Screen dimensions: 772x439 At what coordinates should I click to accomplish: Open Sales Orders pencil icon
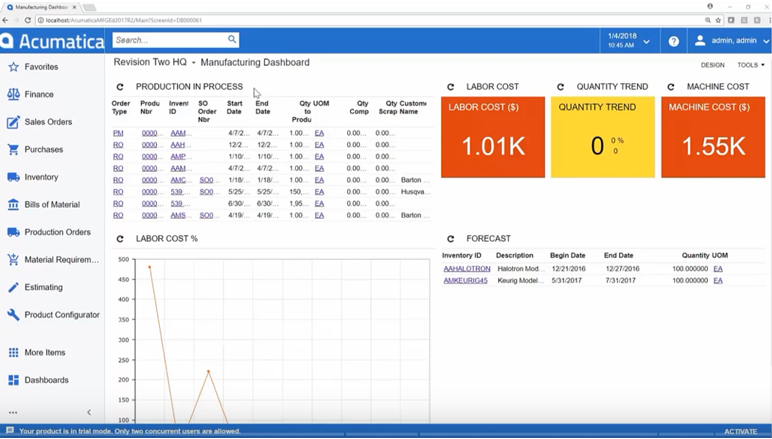pyautogui.click(x=13, y=122)
